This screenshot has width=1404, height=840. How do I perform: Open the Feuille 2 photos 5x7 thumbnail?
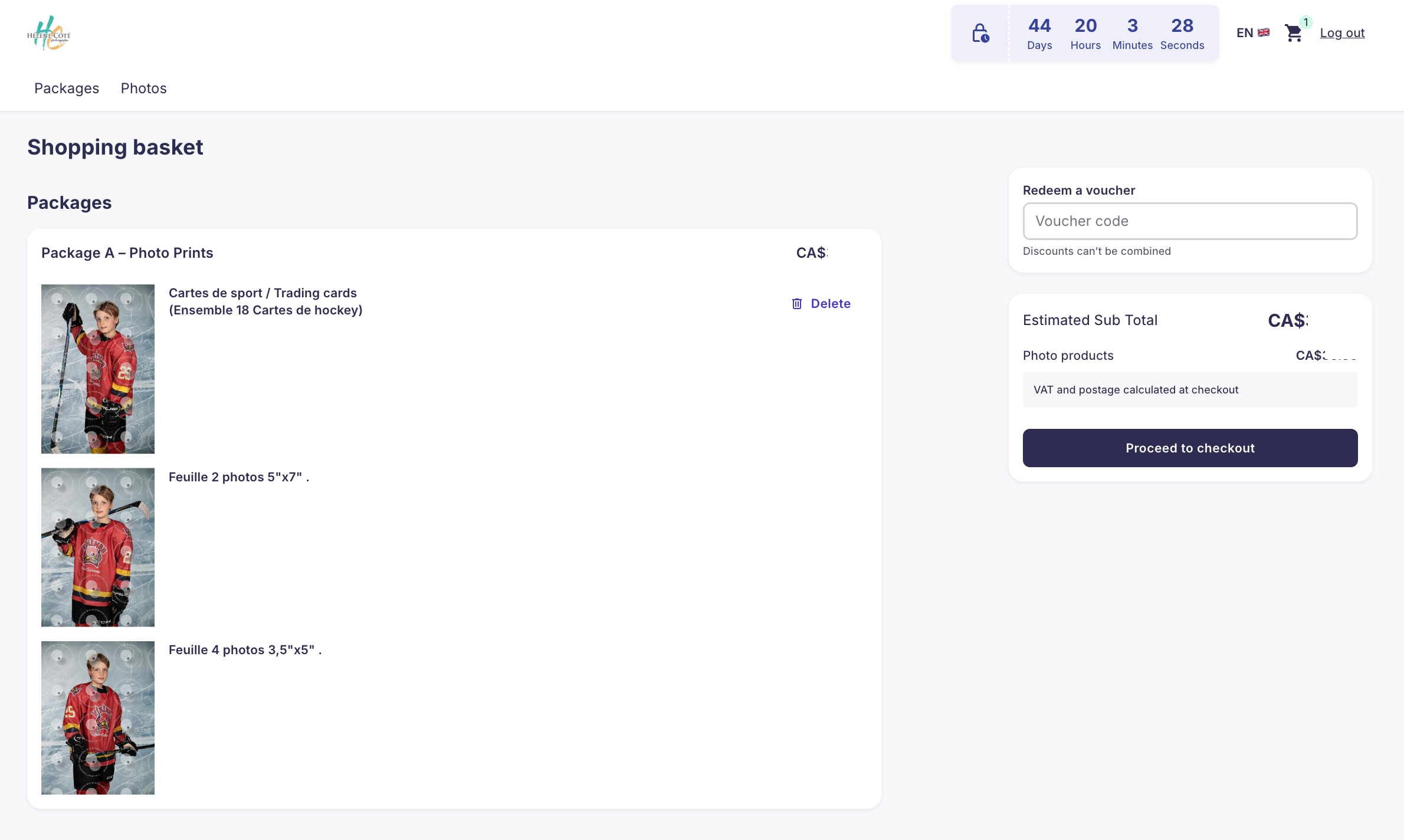[98, 547]
